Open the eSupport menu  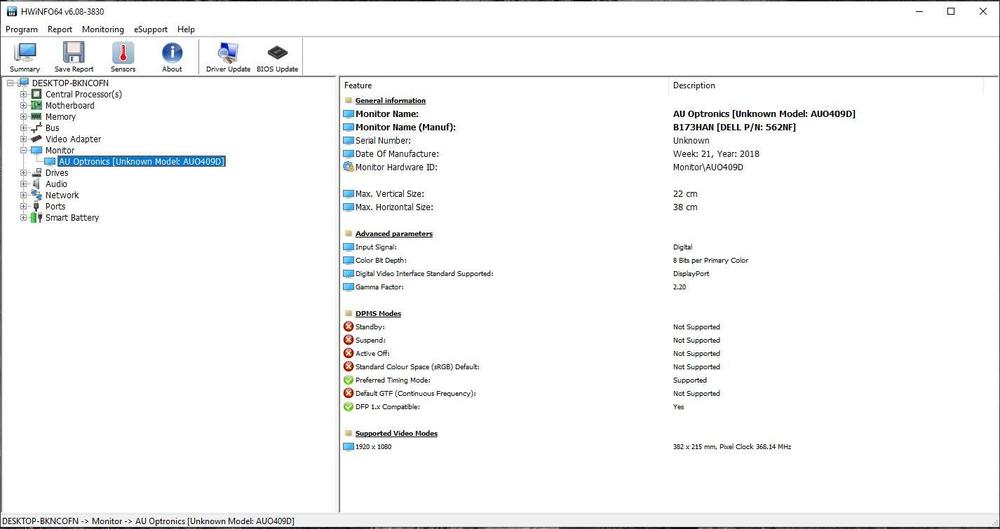click(151, 30)
